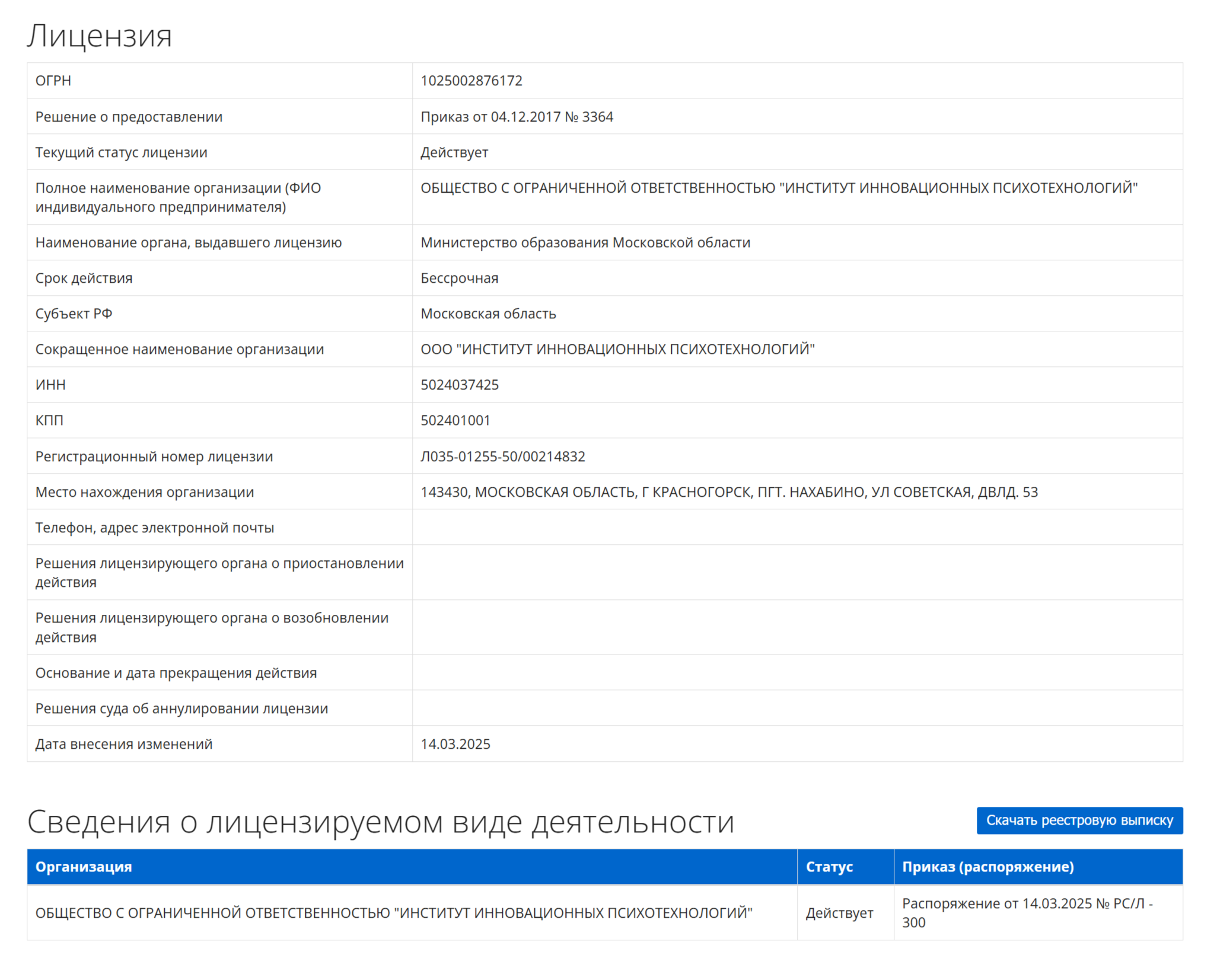Click the OGRN value 1025002876172
The height and width of the screenshot is (980, 1217).
coord(471,81)
